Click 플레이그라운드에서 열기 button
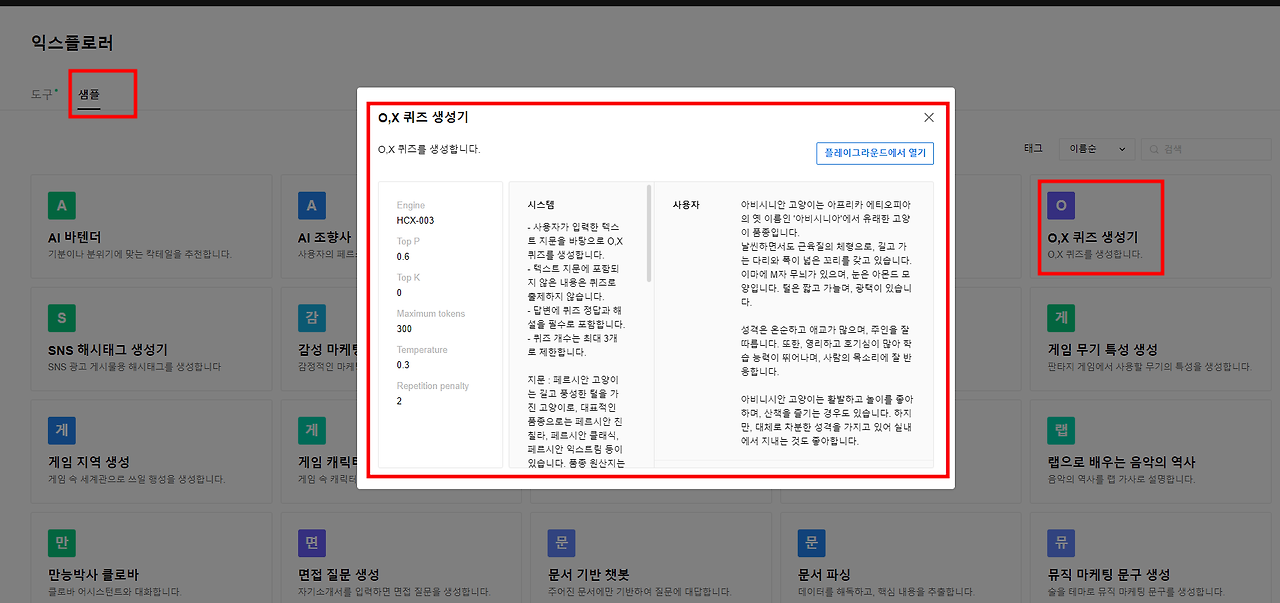Image resolution: width=1280 pixels, height=603 pixels. click(x=875, y=153)
